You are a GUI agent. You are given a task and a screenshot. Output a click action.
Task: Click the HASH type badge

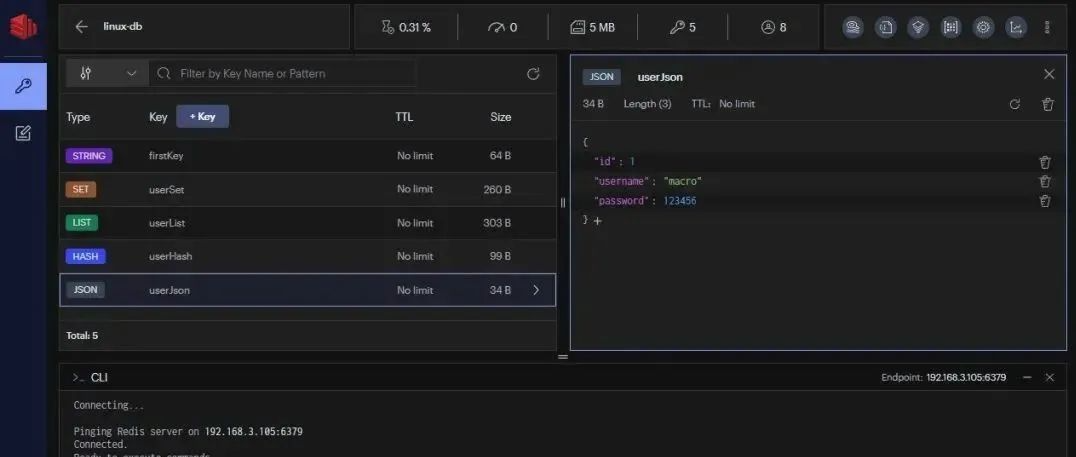86,256
